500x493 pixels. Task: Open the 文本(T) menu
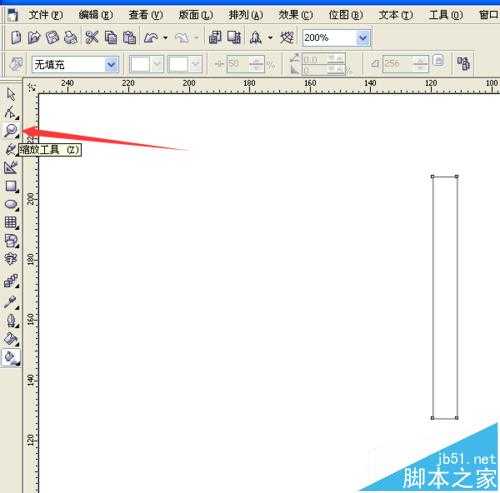tap(395, 15)
